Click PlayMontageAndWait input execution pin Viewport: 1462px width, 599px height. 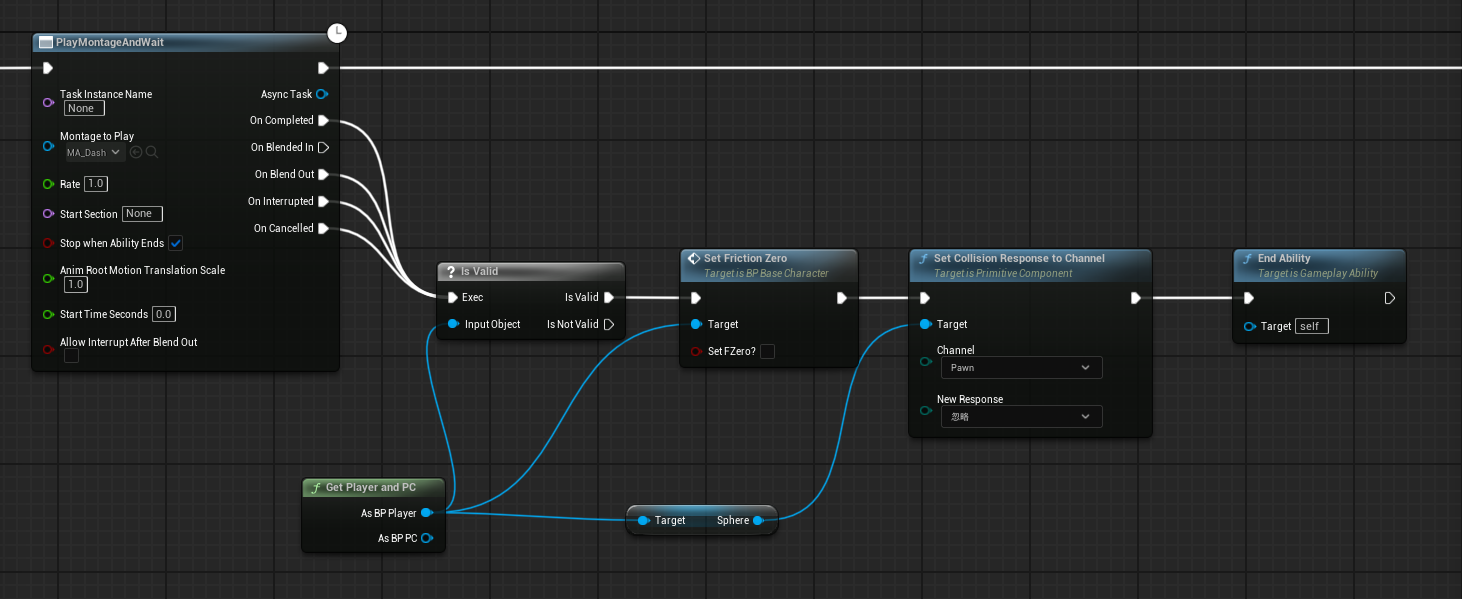click(x=48, y=68)
